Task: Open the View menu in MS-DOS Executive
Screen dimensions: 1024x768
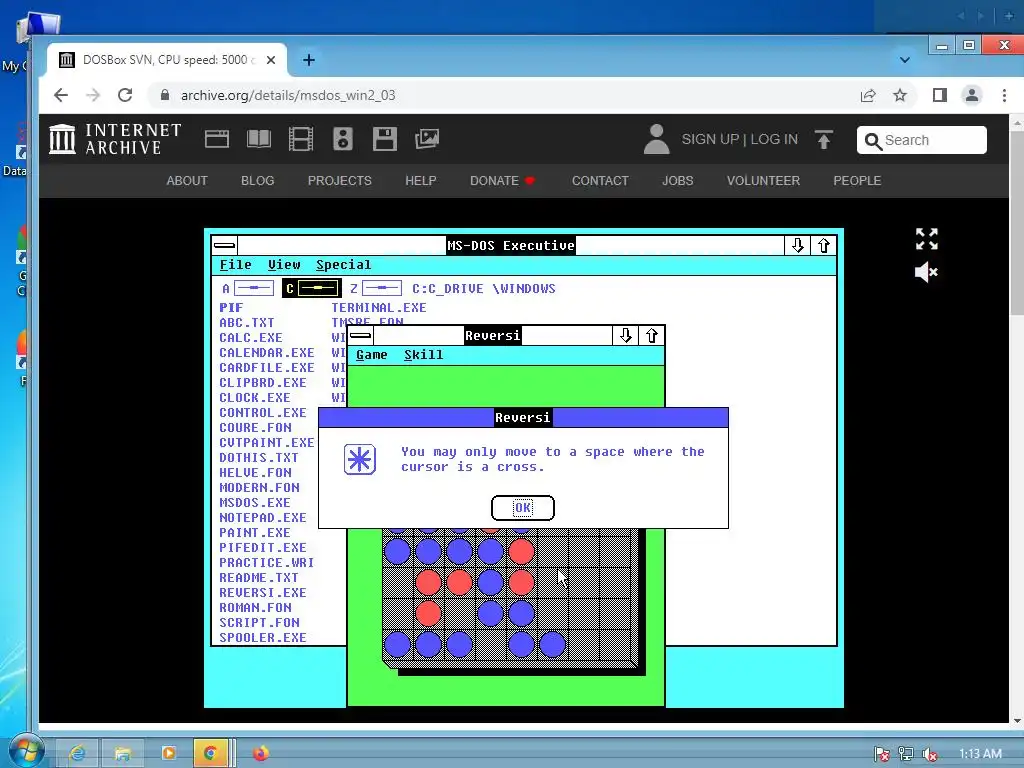Action: [284, 264]
